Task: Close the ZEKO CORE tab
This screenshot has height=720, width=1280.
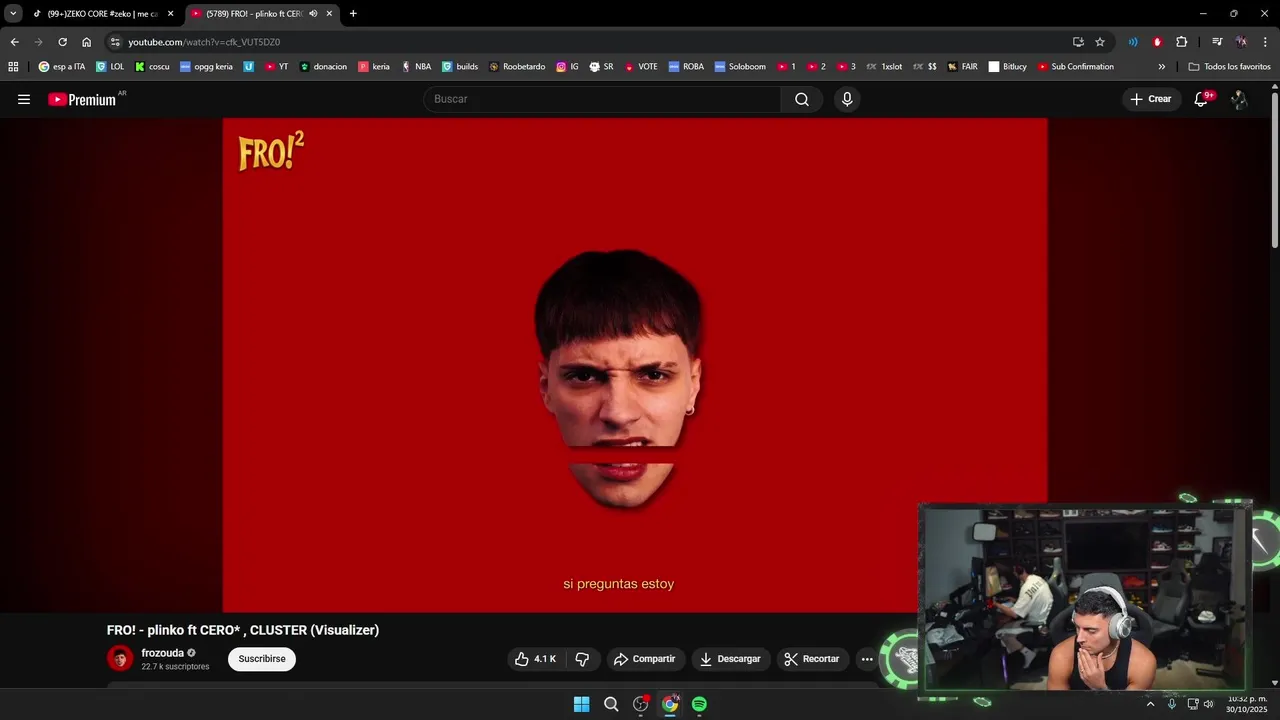Action: [x=170, y=14]
